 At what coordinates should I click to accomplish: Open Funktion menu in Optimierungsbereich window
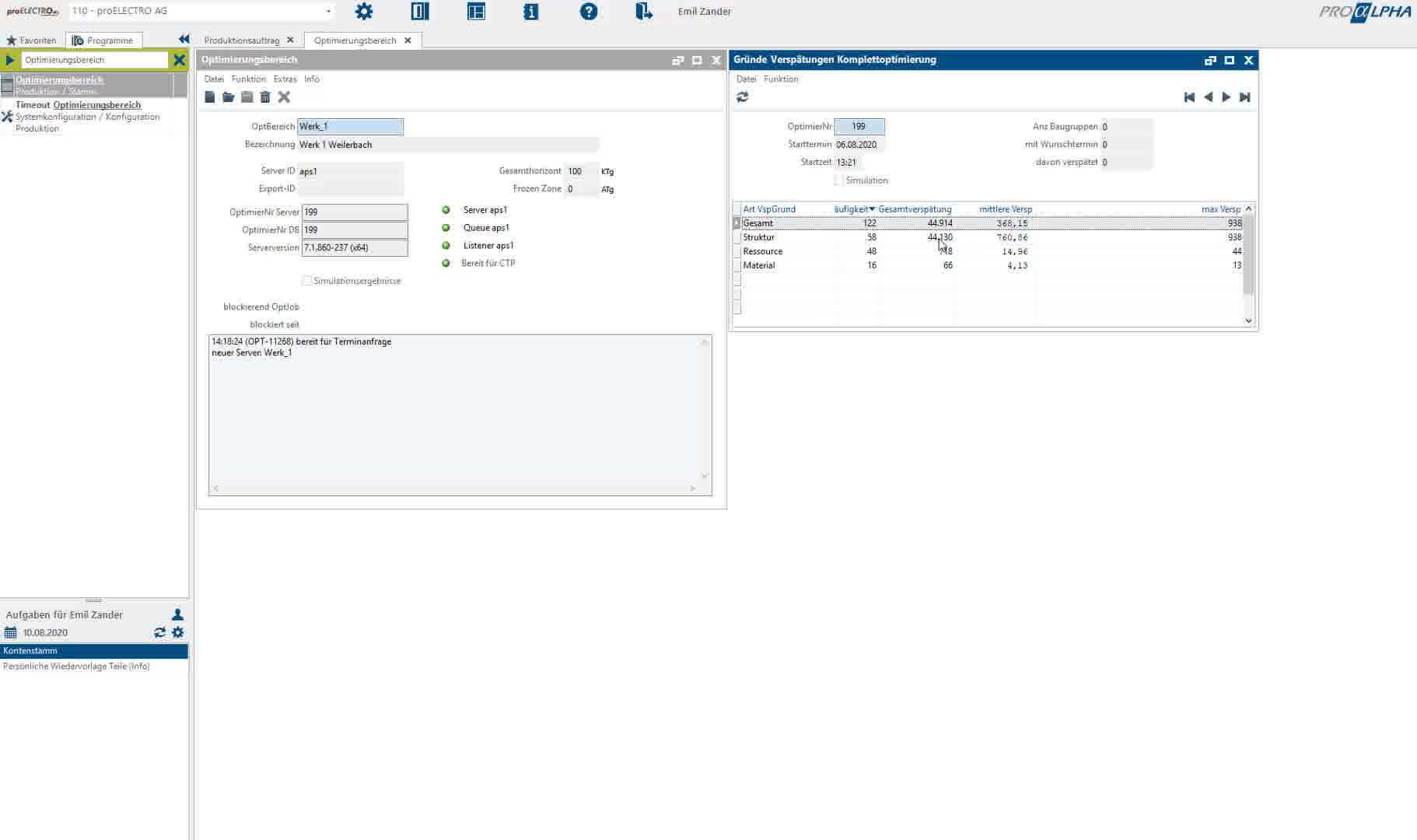249,79
